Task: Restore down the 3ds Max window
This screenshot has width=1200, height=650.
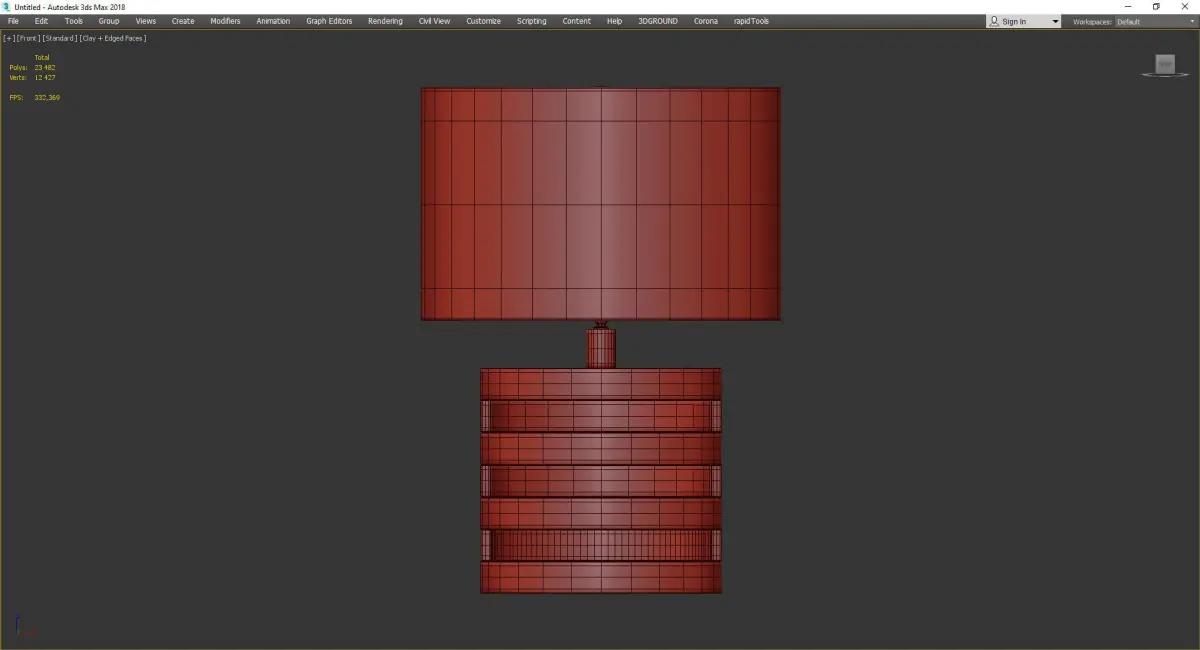Action: (x=1156, y=7)
